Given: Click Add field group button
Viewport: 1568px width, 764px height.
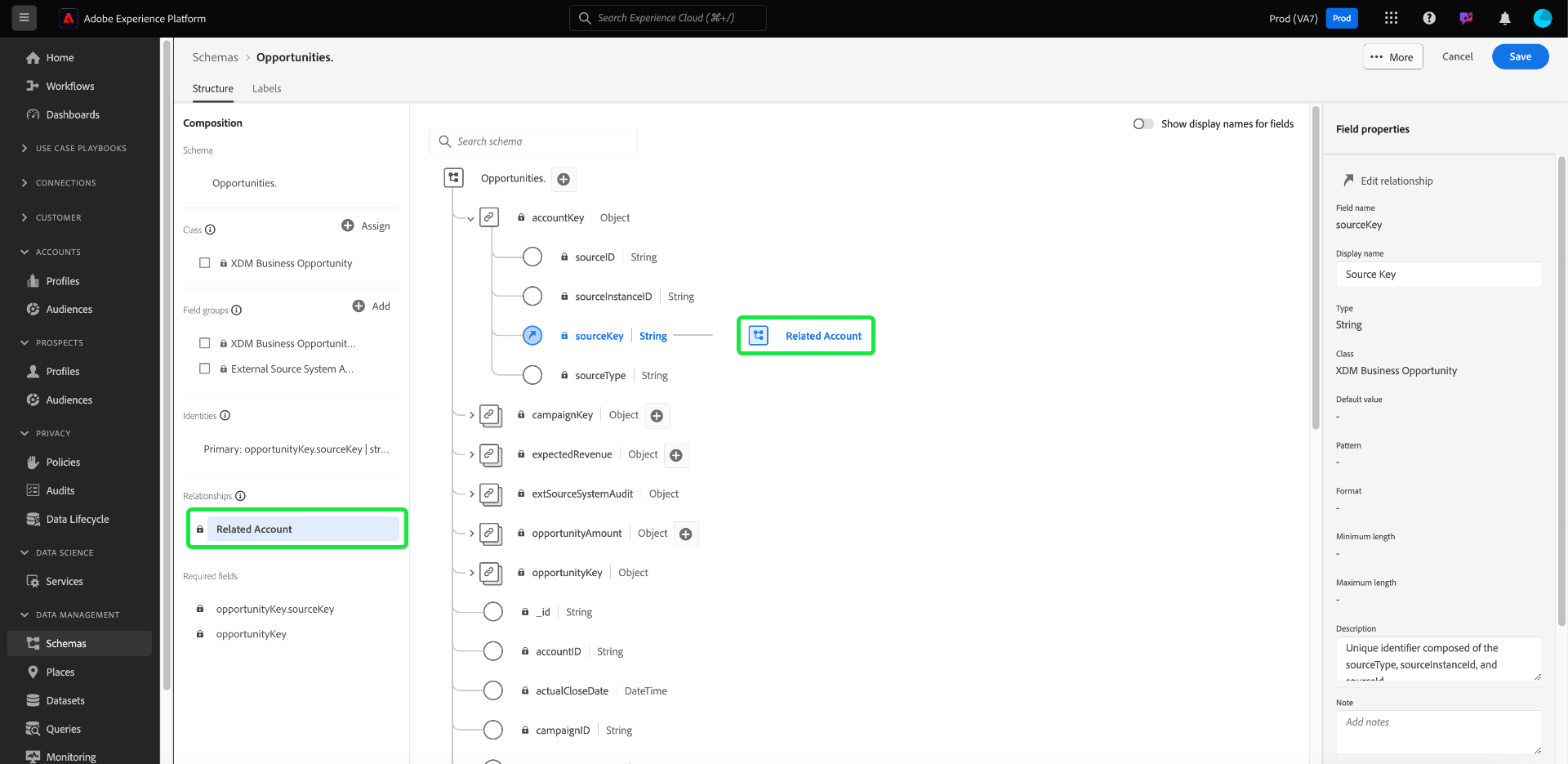Looking at the screenshot, I should pos(372,306).
